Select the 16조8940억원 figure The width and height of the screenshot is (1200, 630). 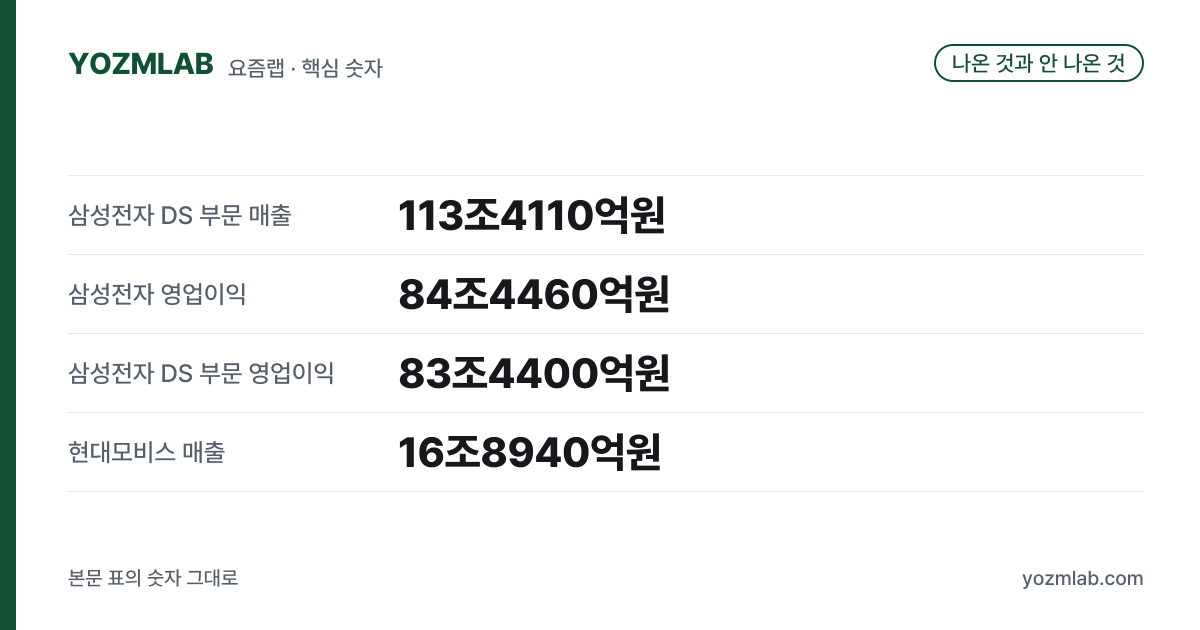[x=529, y=452]
